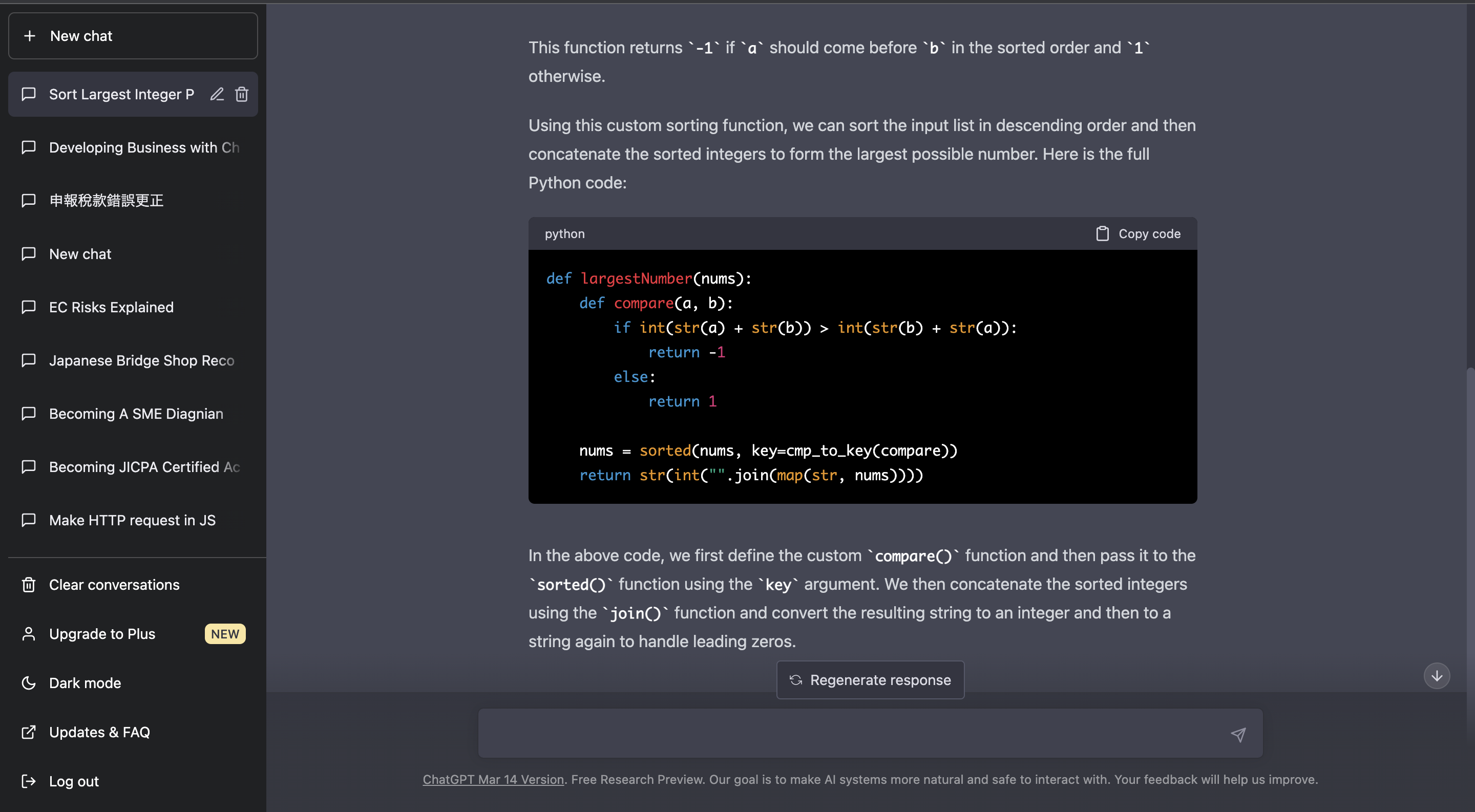Open the EC Risks Explained conversation
Image resolution: width=1475 pixels, height=812 pixels.
tap(111, 307)
